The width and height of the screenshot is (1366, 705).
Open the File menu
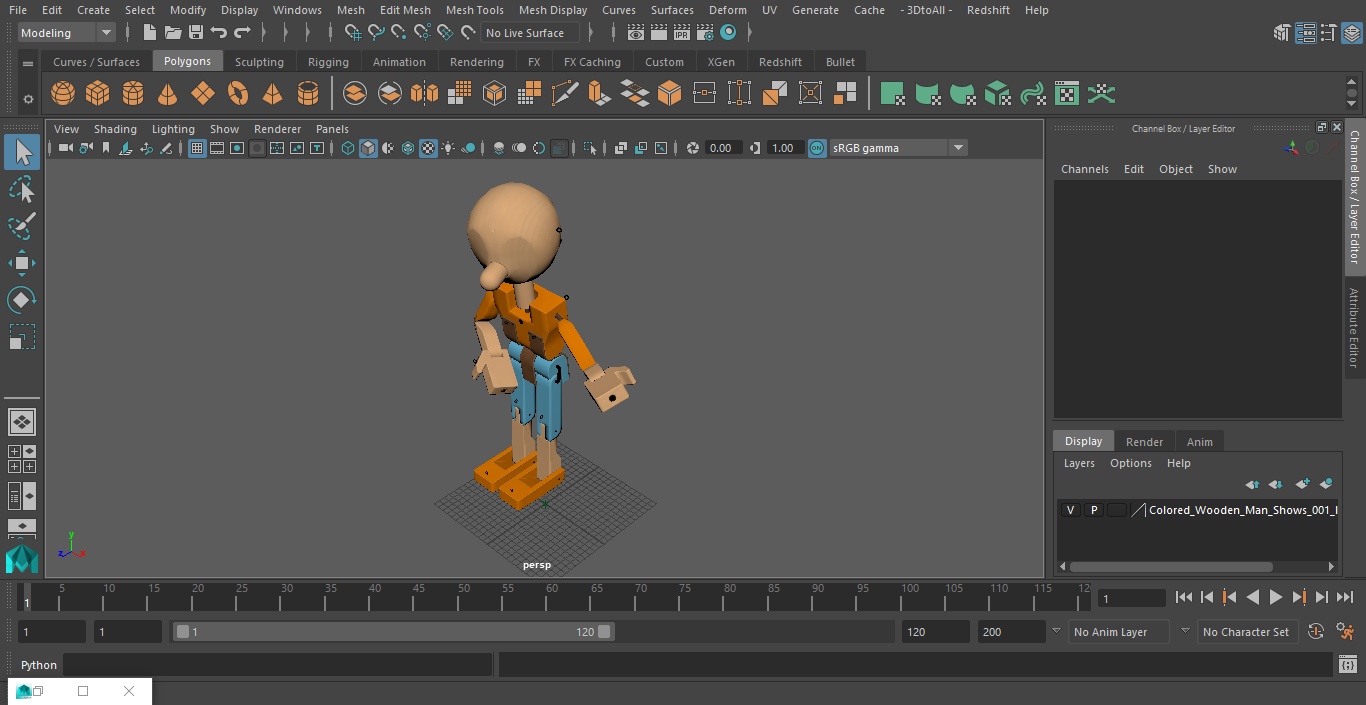point(18,10)
